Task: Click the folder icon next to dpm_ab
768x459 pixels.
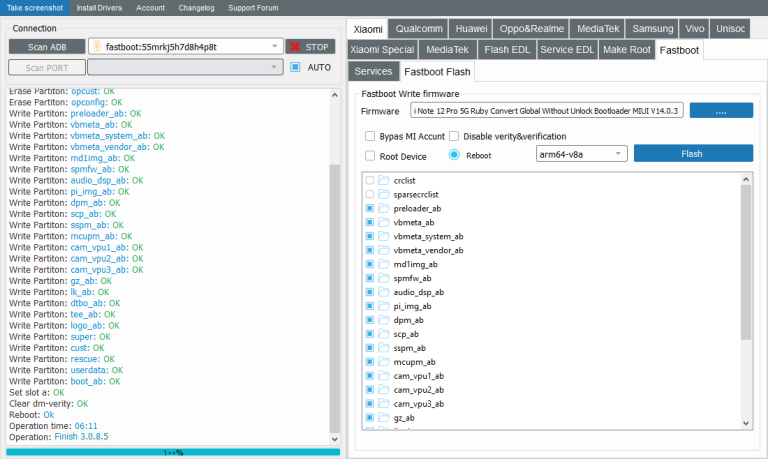Action: (x=384, y=320)
